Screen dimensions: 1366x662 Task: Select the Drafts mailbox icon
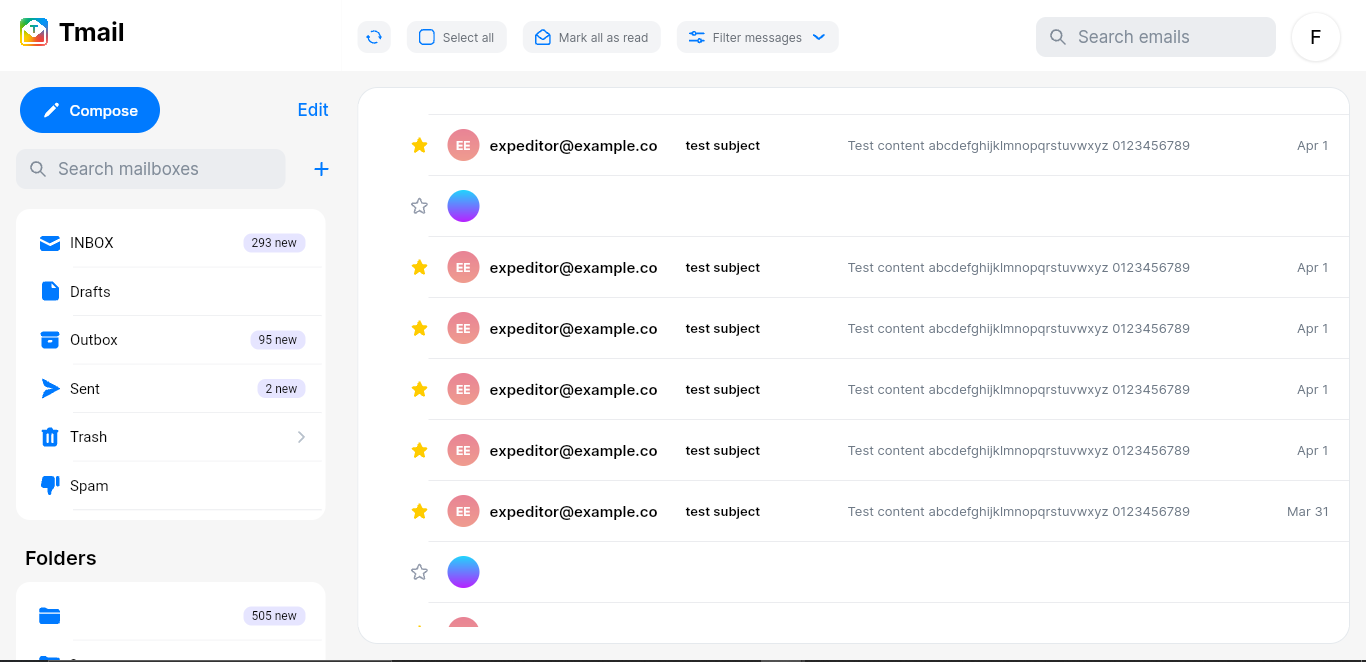click(50, 291)
